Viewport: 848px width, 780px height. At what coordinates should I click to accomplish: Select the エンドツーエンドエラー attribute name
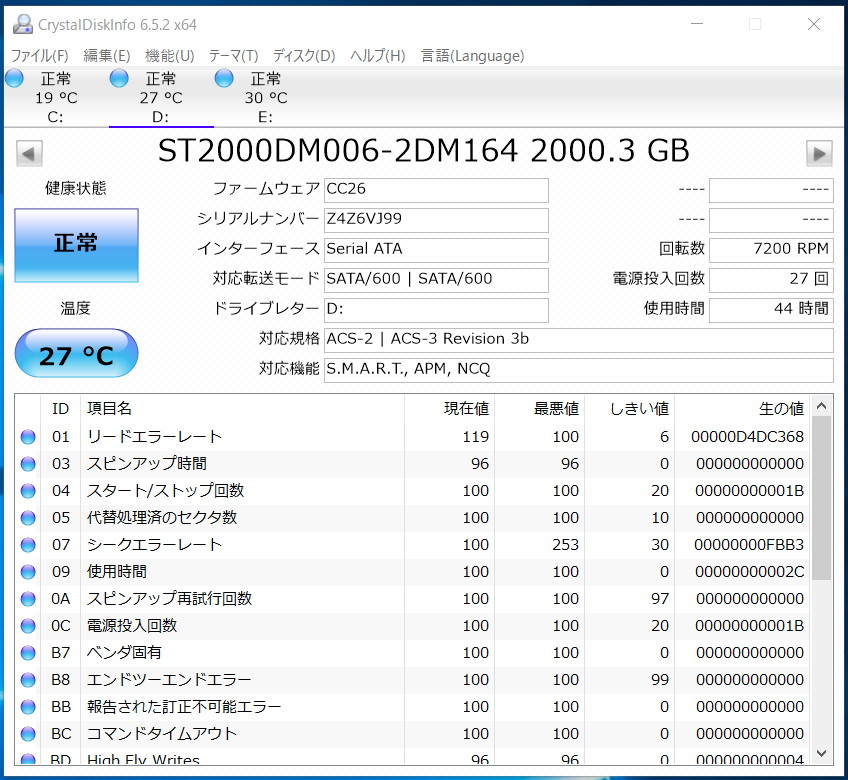pyautogui.click(x=169, y=680)
